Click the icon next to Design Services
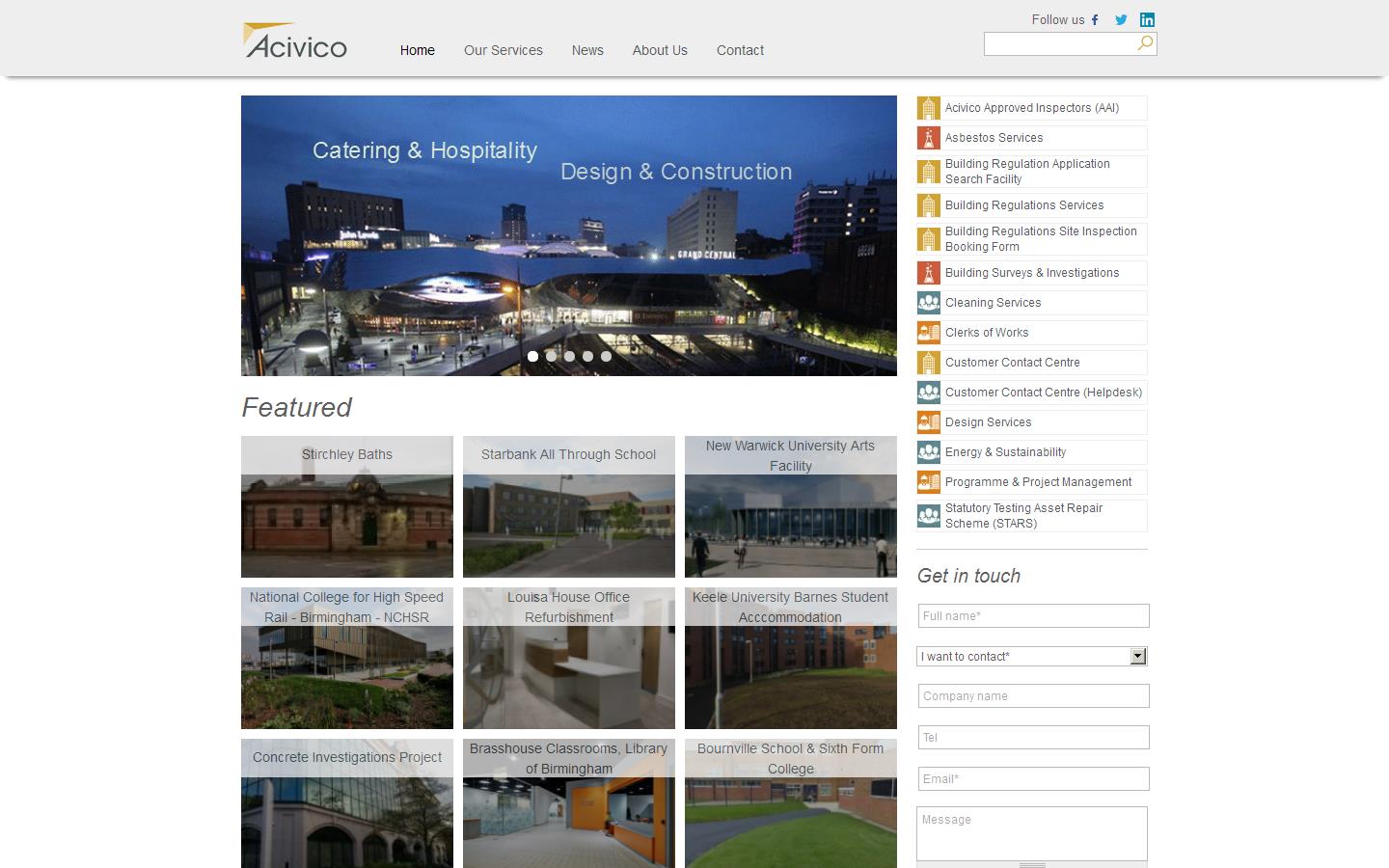This screenshot has width=1389, height=868. [x=928, y=421]
